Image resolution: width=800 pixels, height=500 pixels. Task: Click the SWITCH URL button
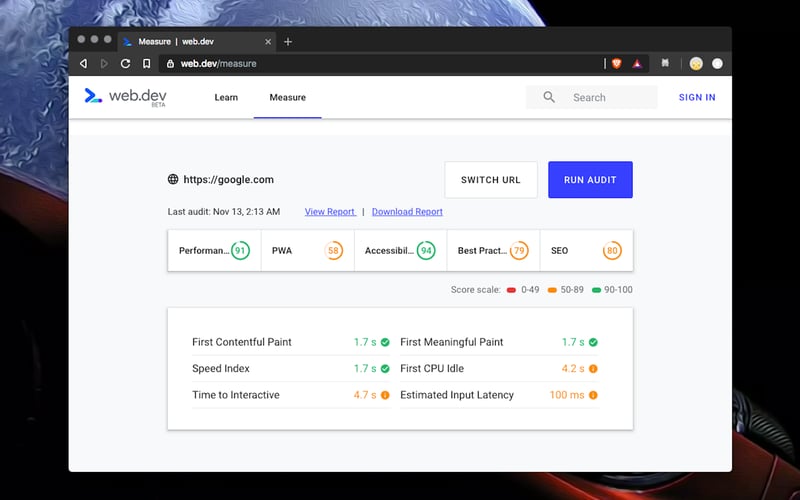click(491, 180)
